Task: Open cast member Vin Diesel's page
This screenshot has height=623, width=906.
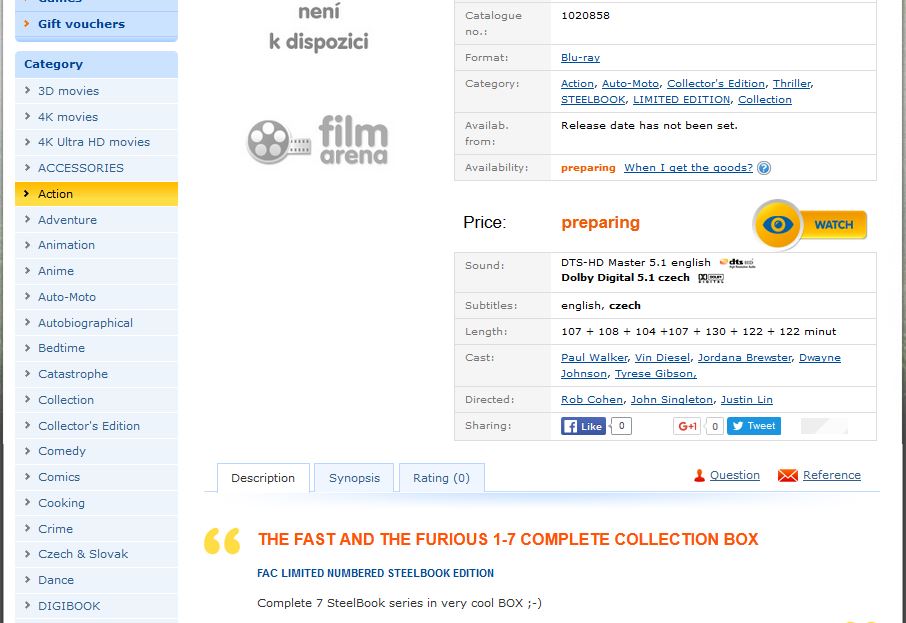Action: point(662,358)
